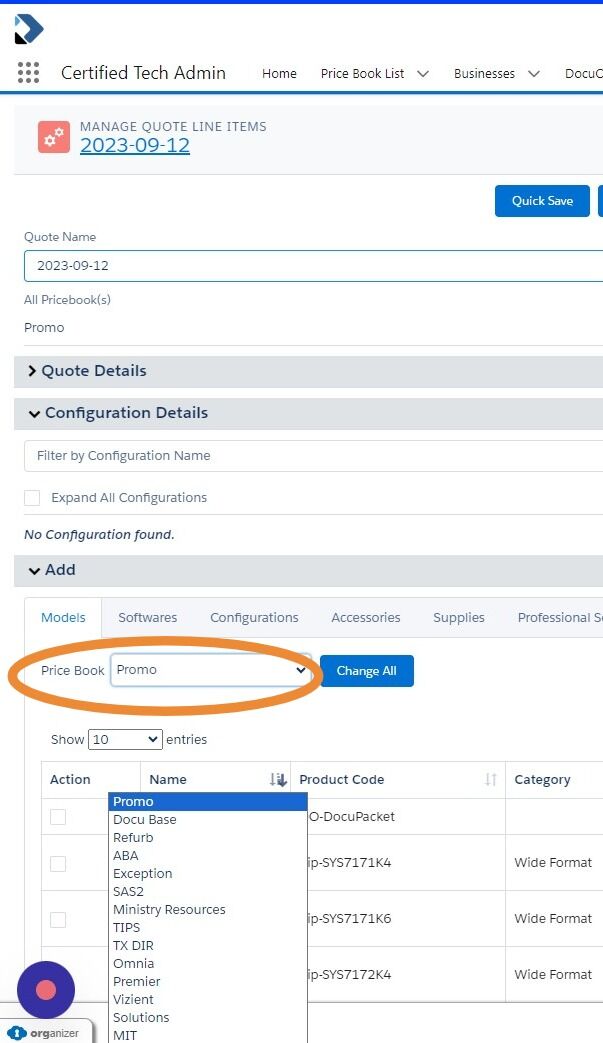Switch to the Models tab
Screen dimensions: 603x1043
pos(63,618)
